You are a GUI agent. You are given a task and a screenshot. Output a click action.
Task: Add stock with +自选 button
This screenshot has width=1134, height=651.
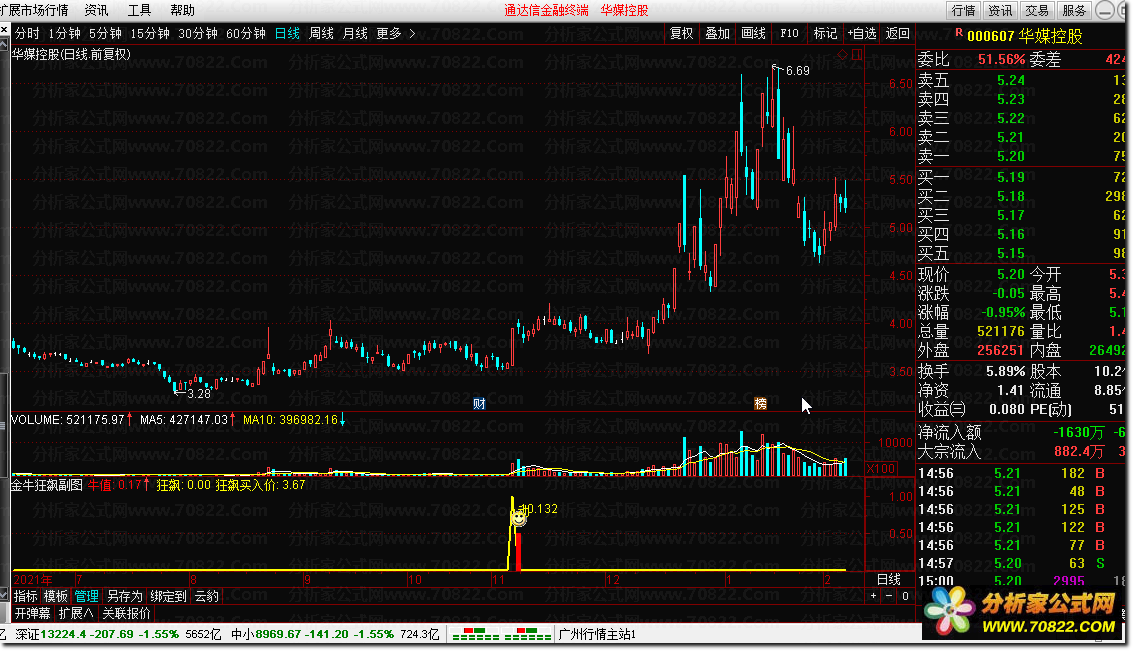[x=861, y=33]
